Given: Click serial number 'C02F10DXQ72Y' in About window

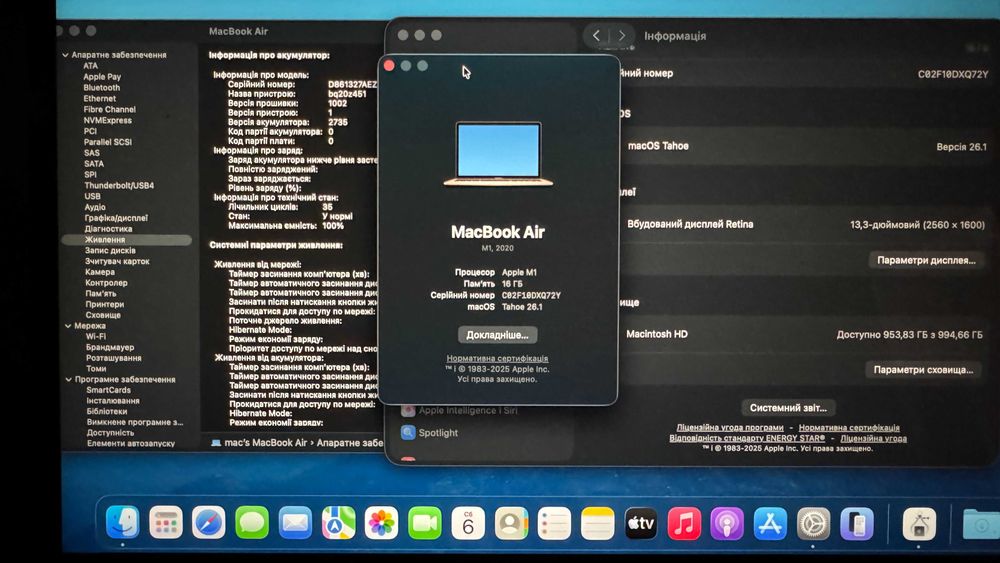Looking at the screenshot, I should [531, 295].
